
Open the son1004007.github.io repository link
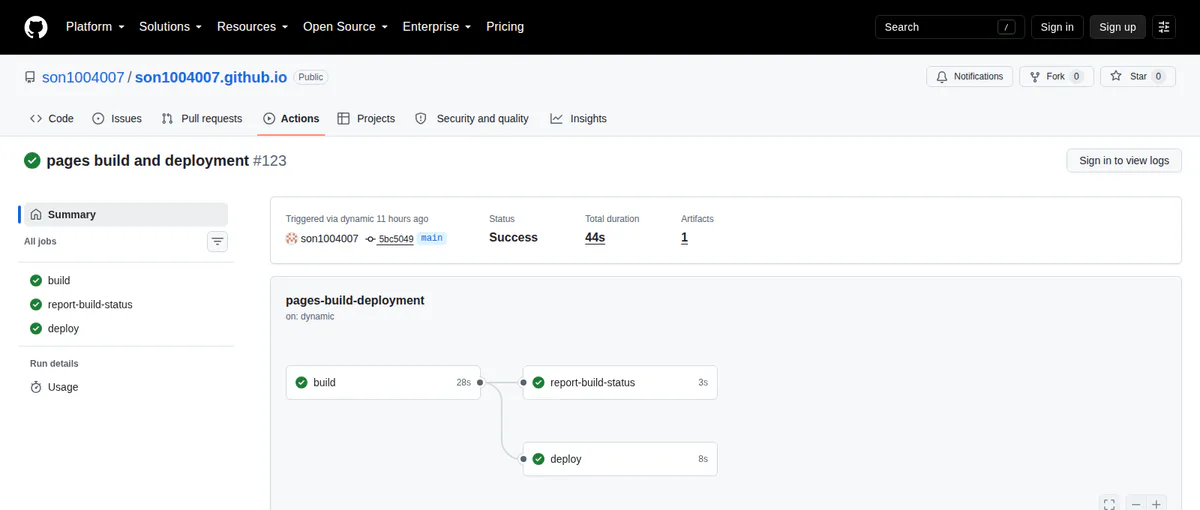212,77
